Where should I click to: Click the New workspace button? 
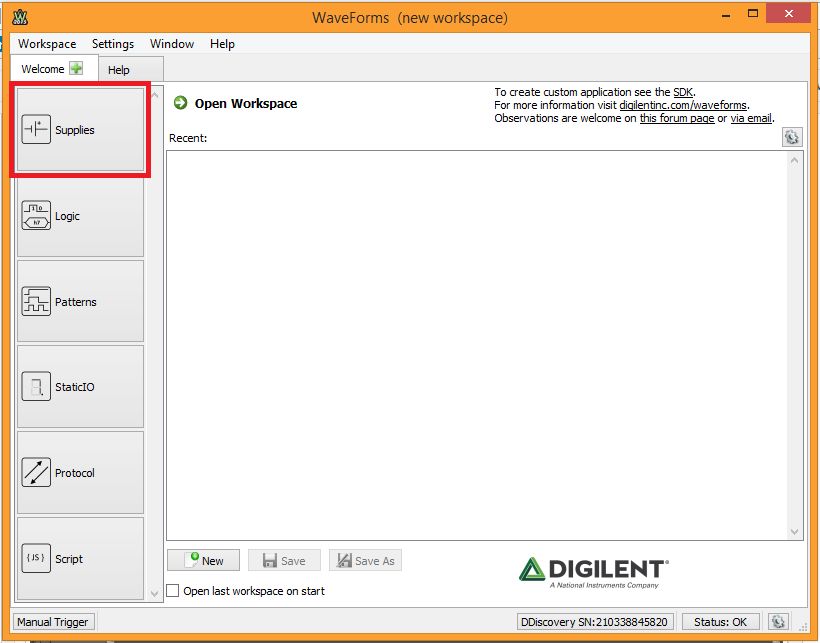pyautogui.click(x=204, y=560)
